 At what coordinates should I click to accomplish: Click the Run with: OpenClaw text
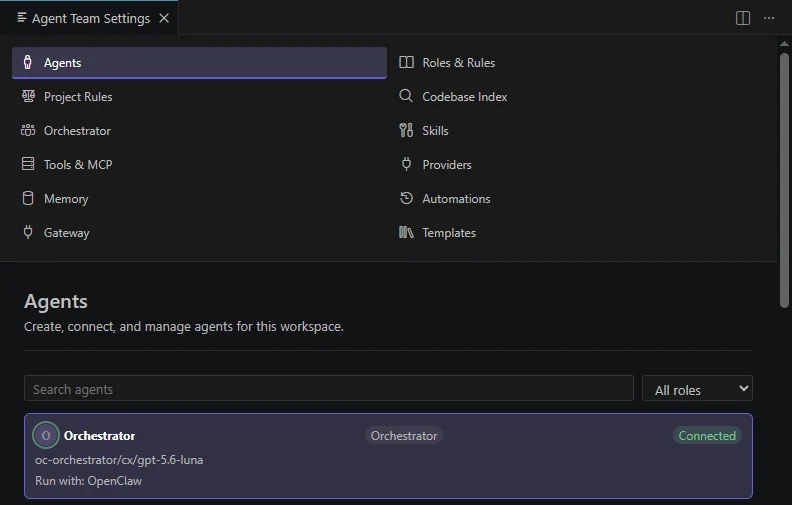[88, 481]
